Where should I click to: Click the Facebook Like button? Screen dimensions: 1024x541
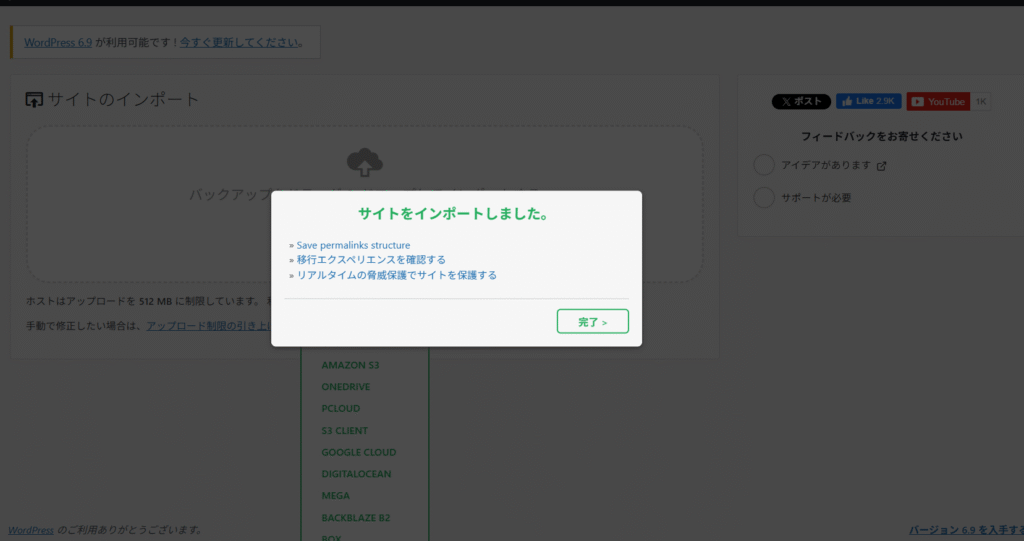868,101
